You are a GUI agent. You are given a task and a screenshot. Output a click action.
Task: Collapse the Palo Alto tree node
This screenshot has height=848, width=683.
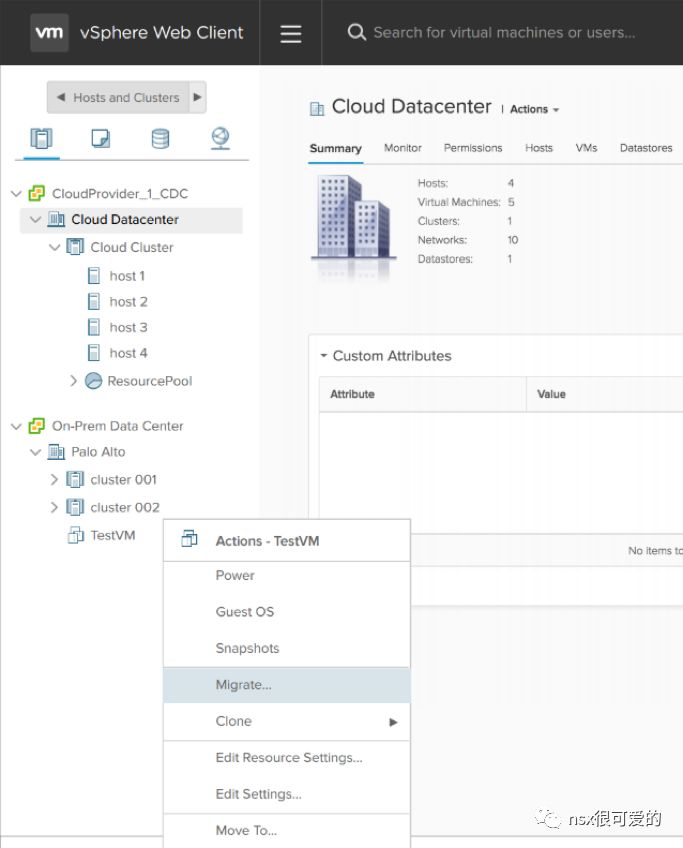tap(36, 452)
